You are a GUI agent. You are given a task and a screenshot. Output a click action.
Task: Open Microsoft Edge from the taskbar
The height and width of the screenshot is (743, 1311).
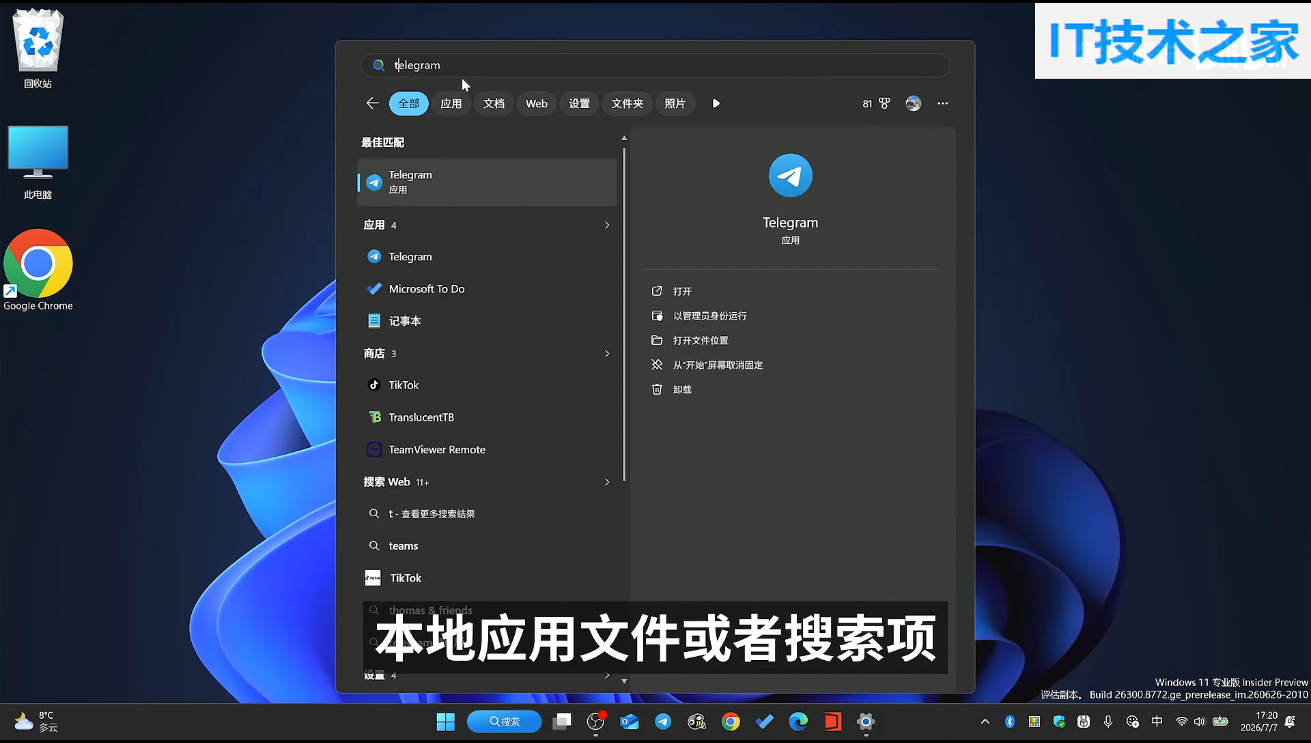(x=798, y=721)
